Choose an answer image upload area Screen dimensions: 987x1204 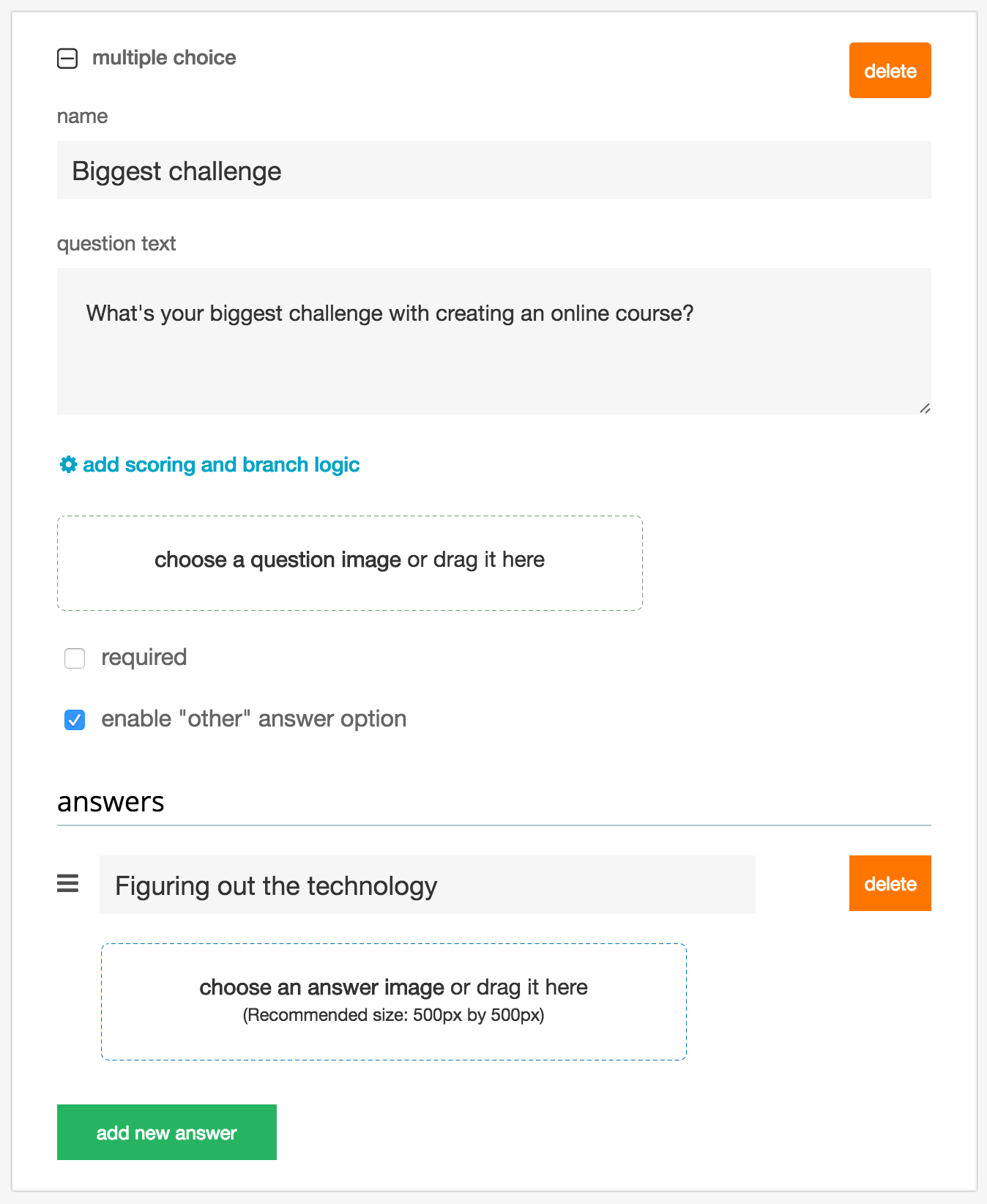point(393,1001)
